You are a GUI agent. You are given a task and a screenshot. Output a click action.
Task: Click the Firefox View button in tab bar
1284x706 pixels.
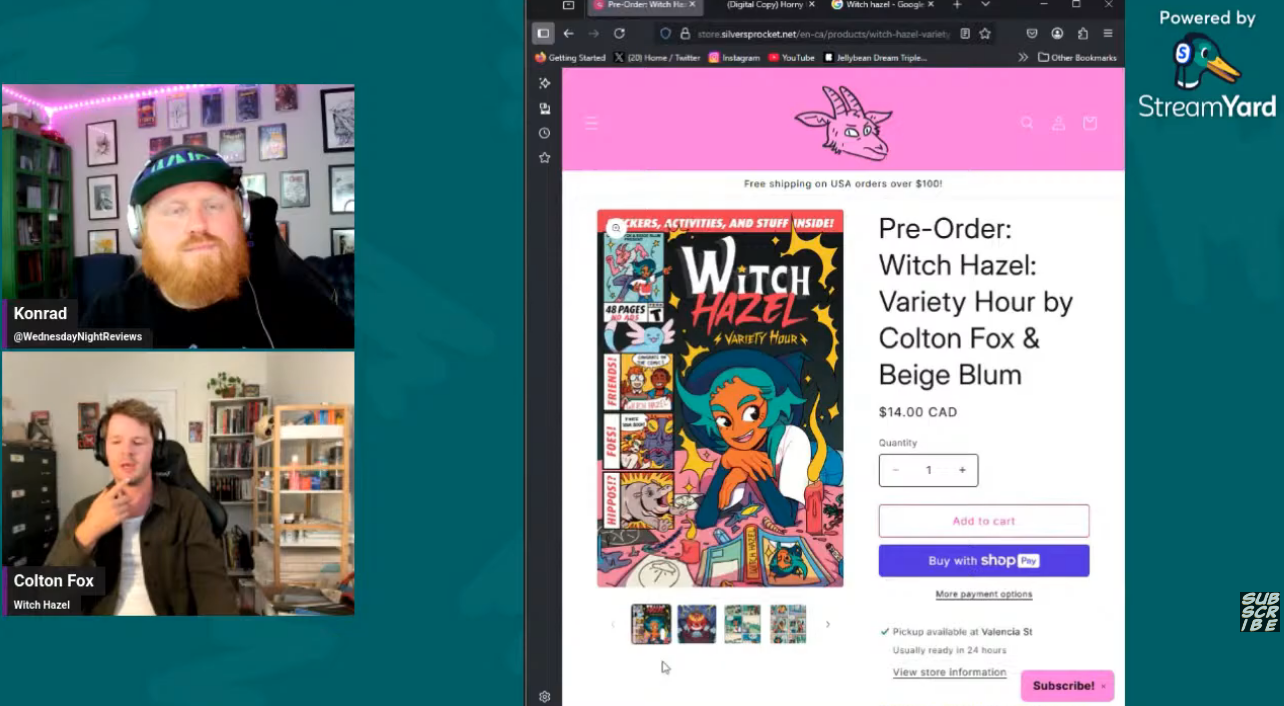click(x=568, y=5)
